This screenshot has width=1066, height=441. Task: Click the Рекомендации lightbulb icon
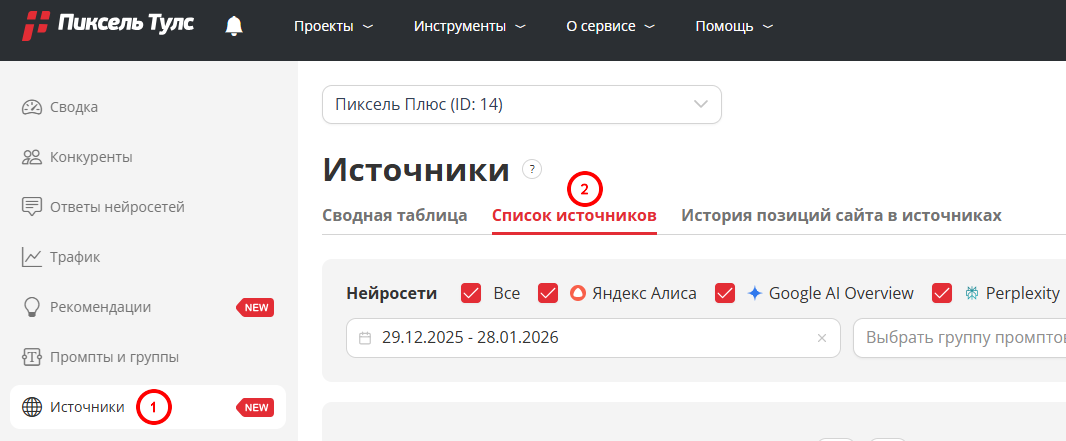pyautogui.click(x=32, y=307)
